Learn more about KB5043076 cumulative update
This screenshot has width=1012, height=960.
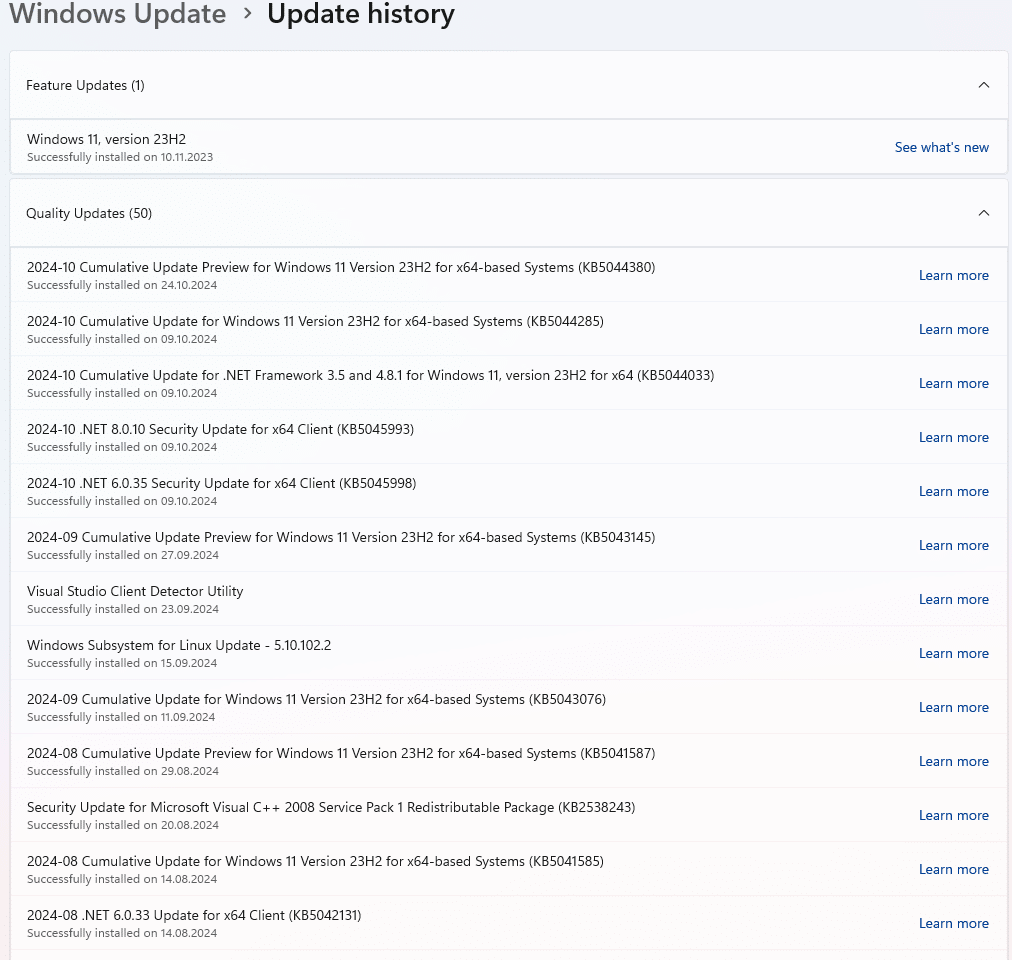pyautogui.click(x=953, y=707)
